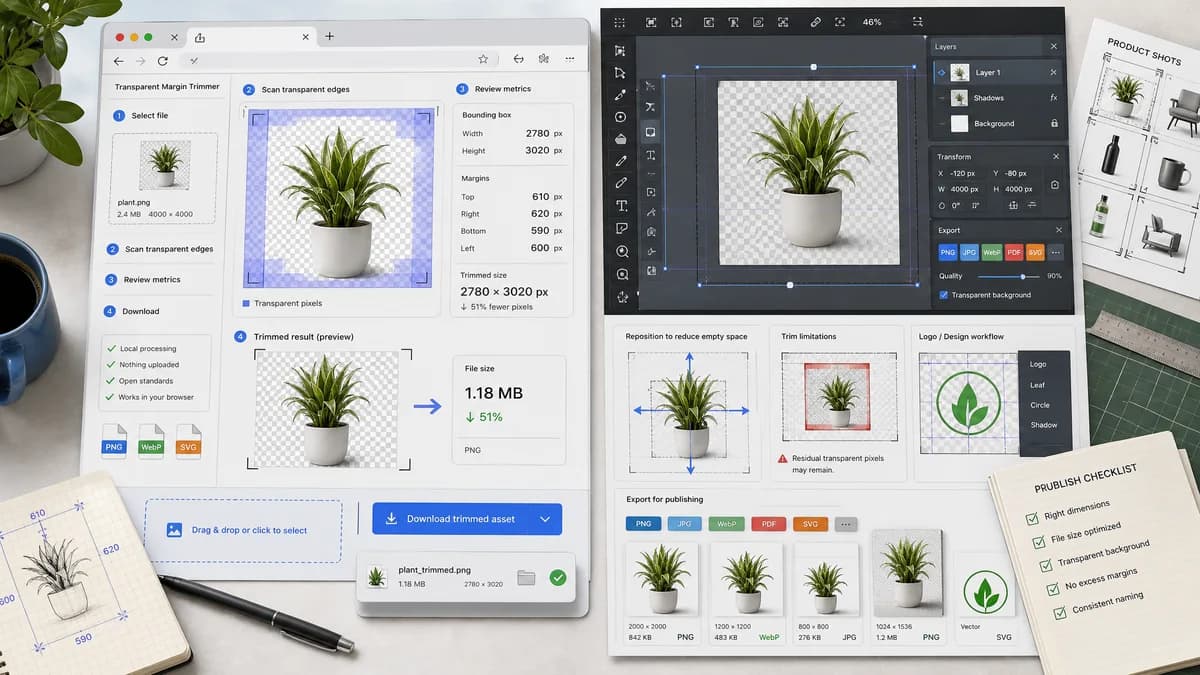Choose PDF in the editor Export panel

1014,252
